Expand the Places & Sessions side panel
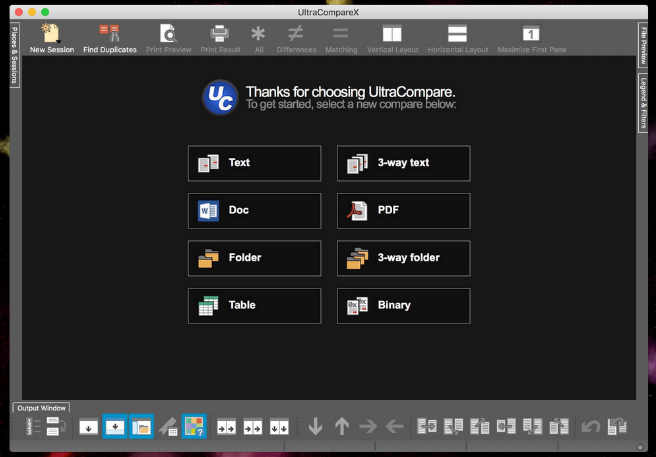Screen dimensions: 656x457 tap(15, 55)
